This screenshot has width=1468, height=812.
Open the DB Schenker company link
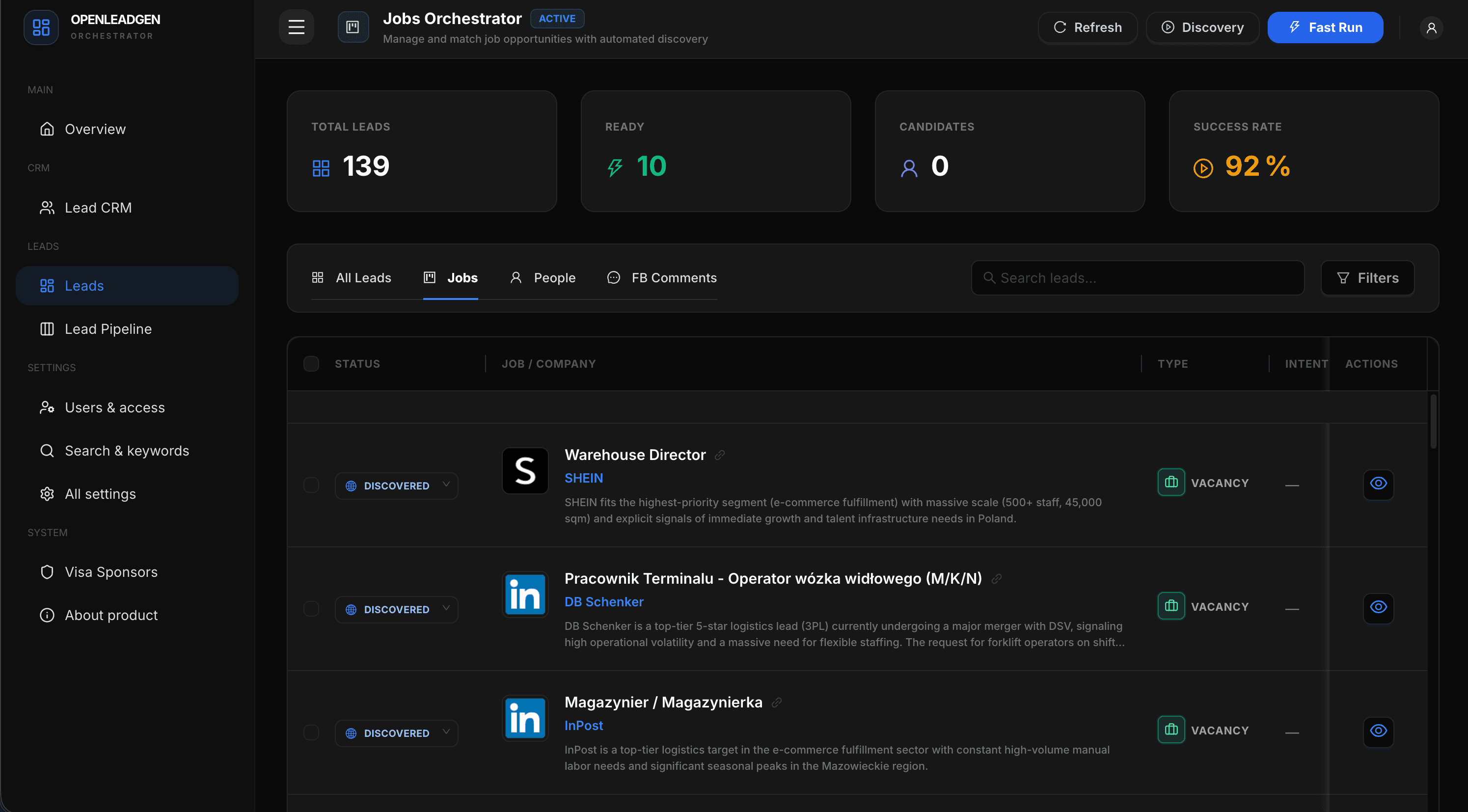603,602
